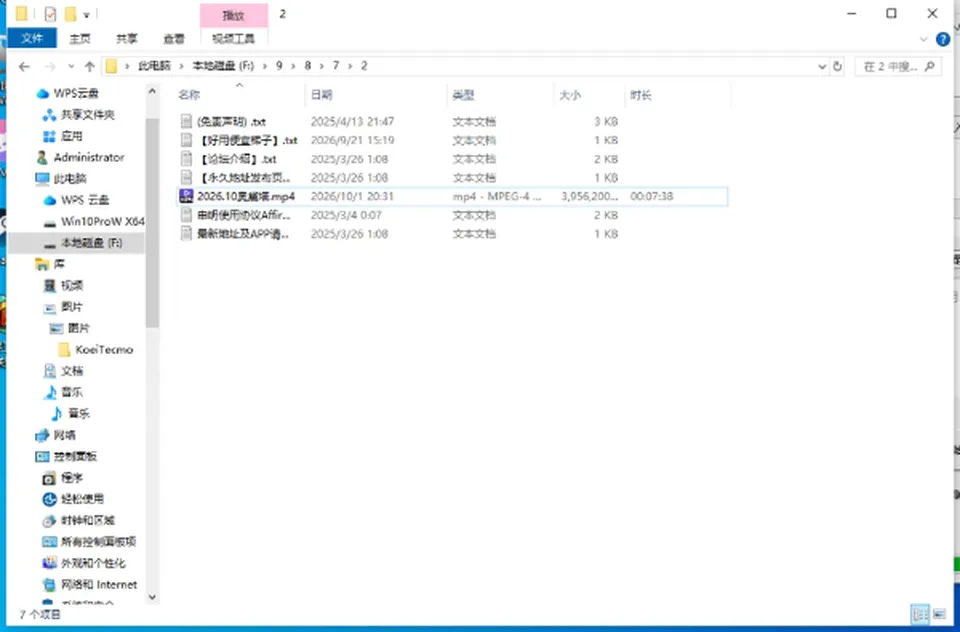This screenshot has width=960, height=632.
Task: Open the search box field
Action: [898, 67]
